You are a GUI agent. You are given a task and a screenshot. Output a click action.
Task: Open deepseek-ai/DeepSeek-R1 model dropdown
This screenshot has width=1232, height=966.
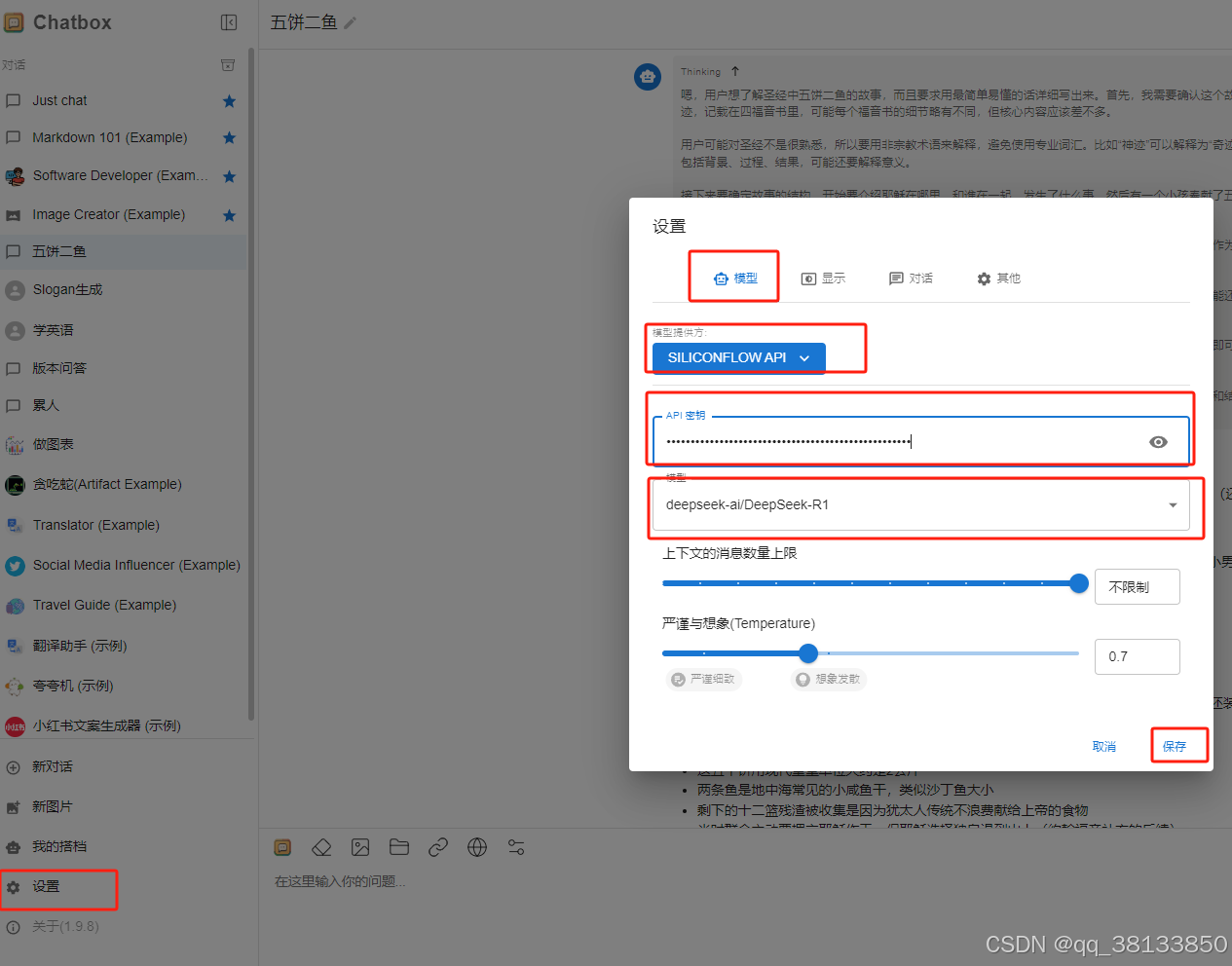point(921,504)
